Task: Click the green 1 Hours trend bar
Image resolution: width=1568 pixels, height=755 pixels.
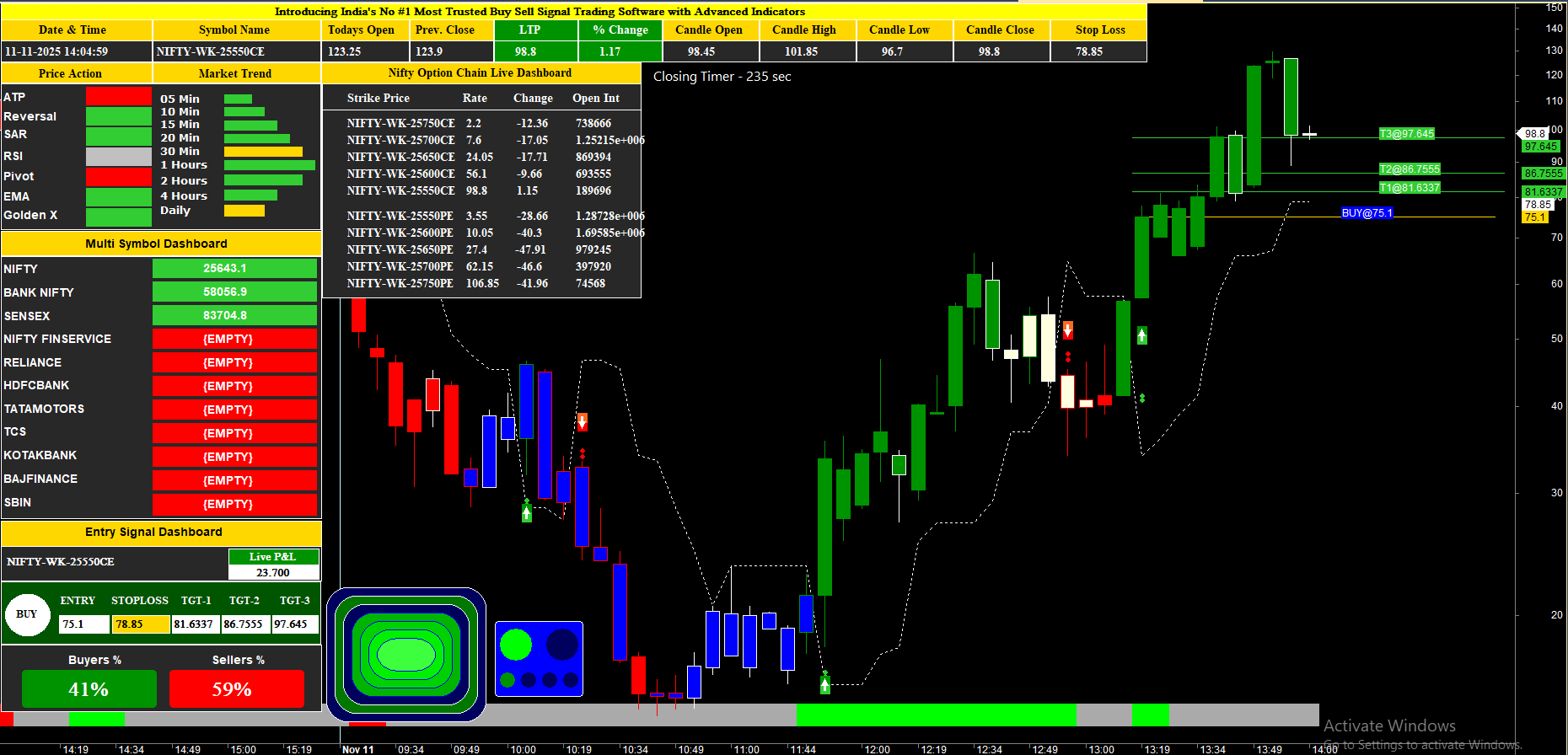Action: point(270,165)
